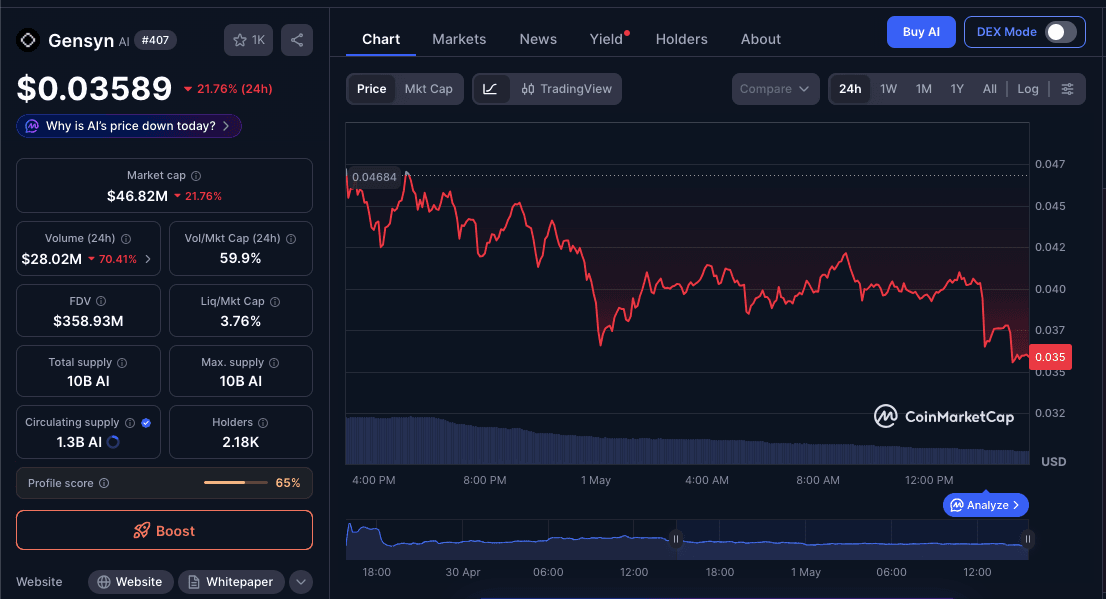
Task: Click the 0.035 current price tag
Action: pos(1050,357)
